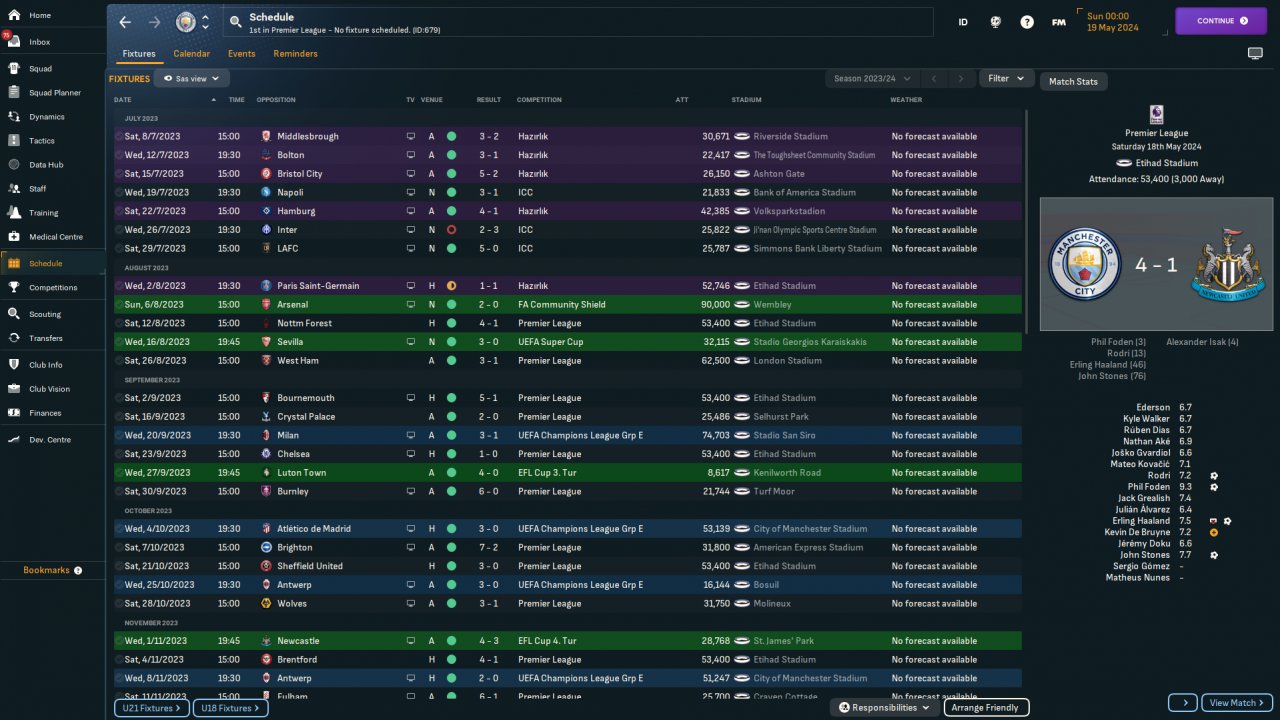Click the Squad Planner clipboard icon
The image size is (1280, 720).
14,93
